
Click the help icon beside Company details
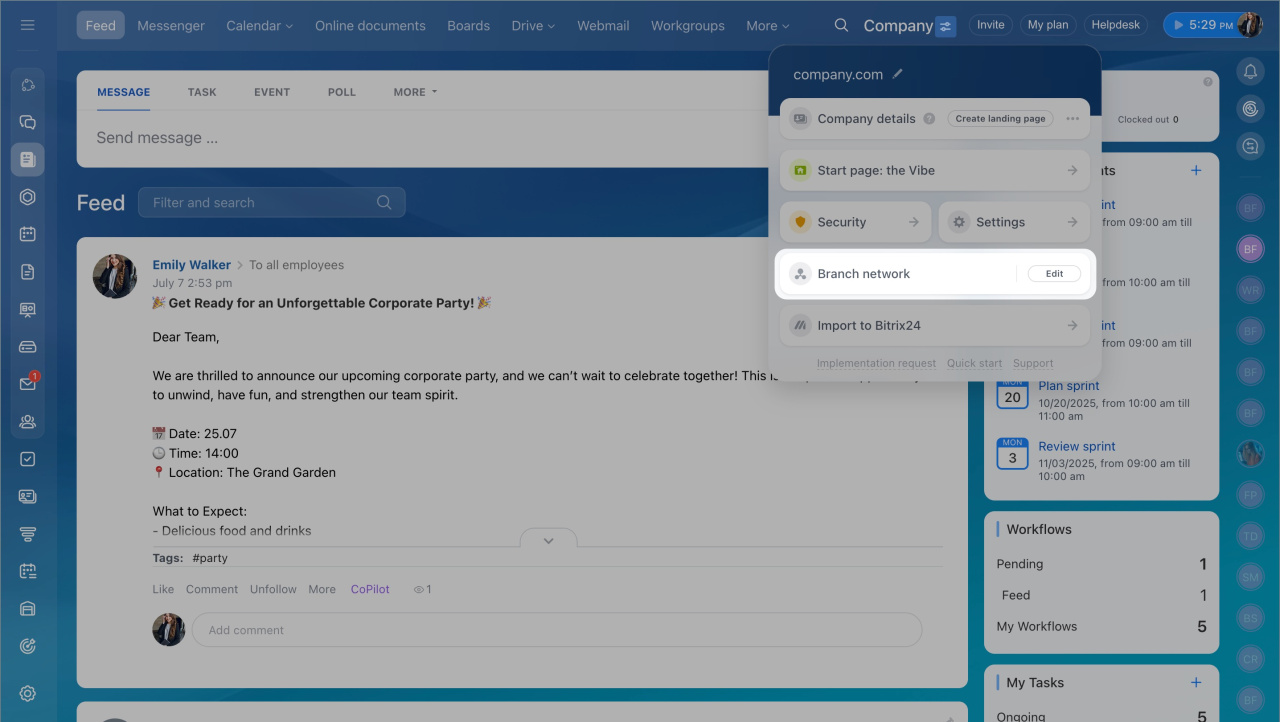tap(929, 119)
